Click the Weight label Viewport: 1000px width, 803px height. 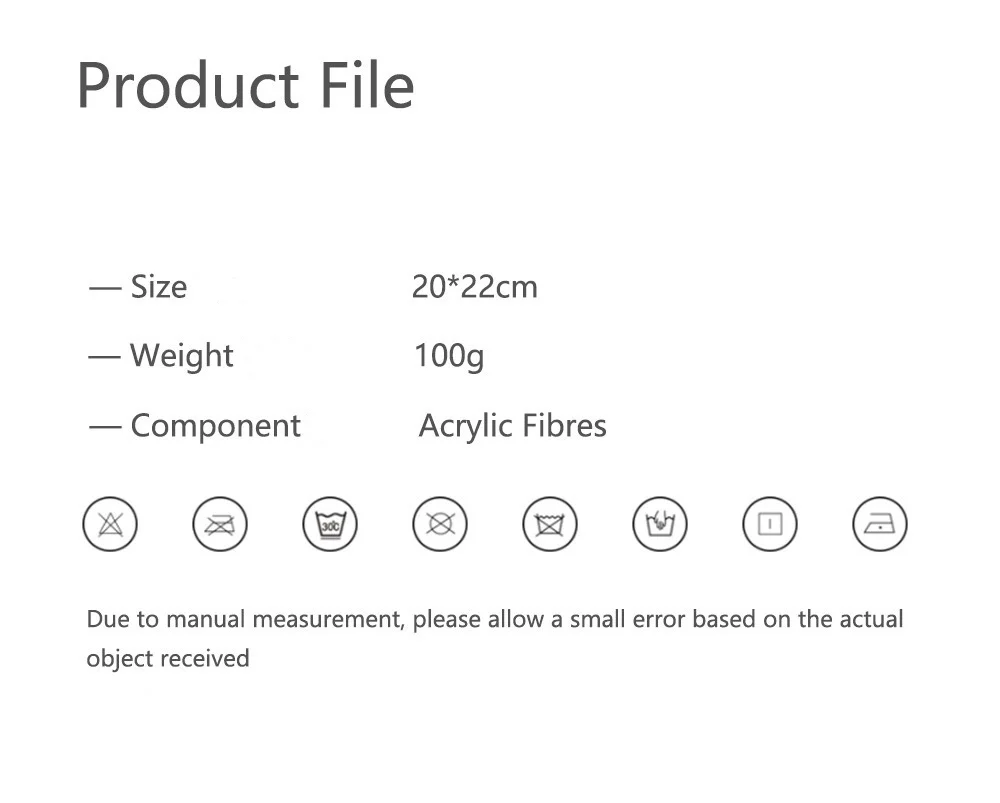click(x=182, y=355)
